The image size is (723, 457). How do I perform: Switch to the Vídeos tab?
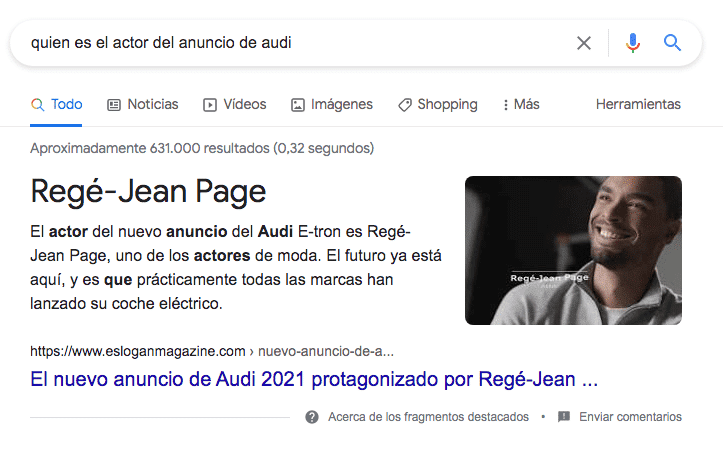coord(235,105)
